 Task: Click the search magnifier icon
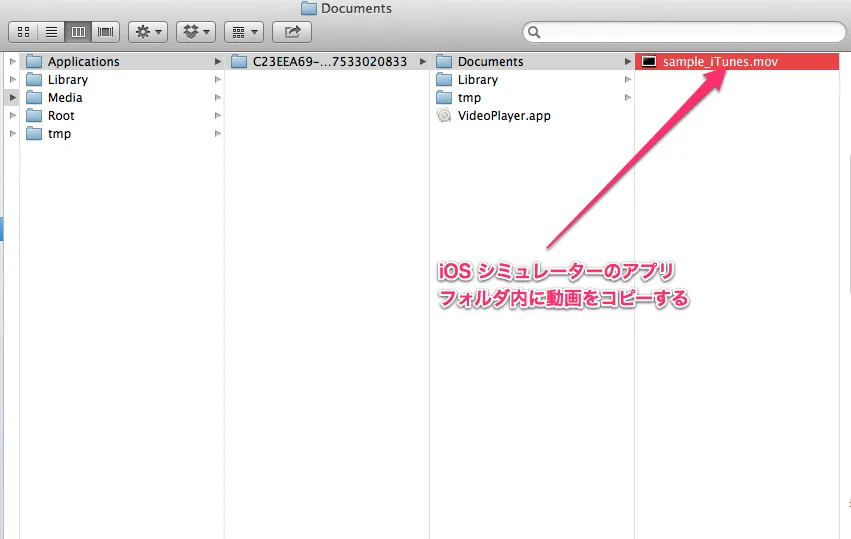(x=534, y=32)
